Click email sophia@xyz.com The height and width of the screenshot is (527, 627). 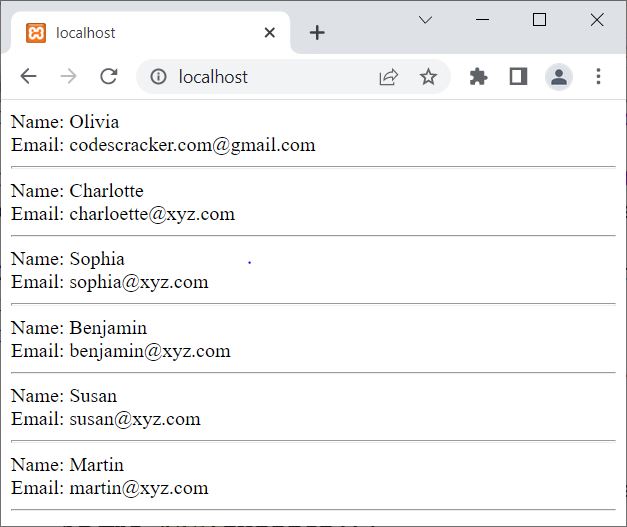click(139, 282)
